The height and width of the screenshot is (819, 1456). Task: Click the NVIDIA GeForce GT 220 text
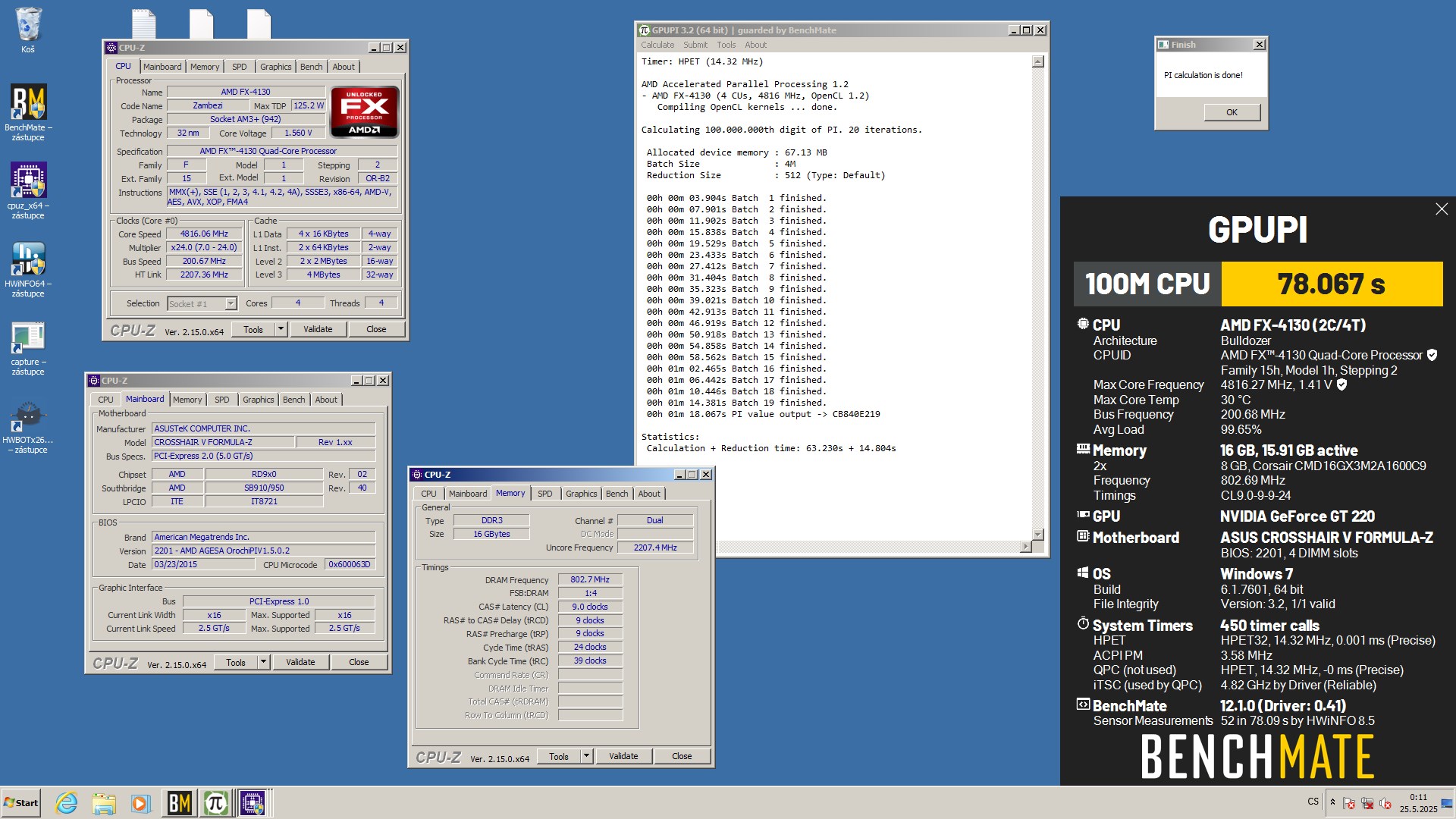[1297, 516]
